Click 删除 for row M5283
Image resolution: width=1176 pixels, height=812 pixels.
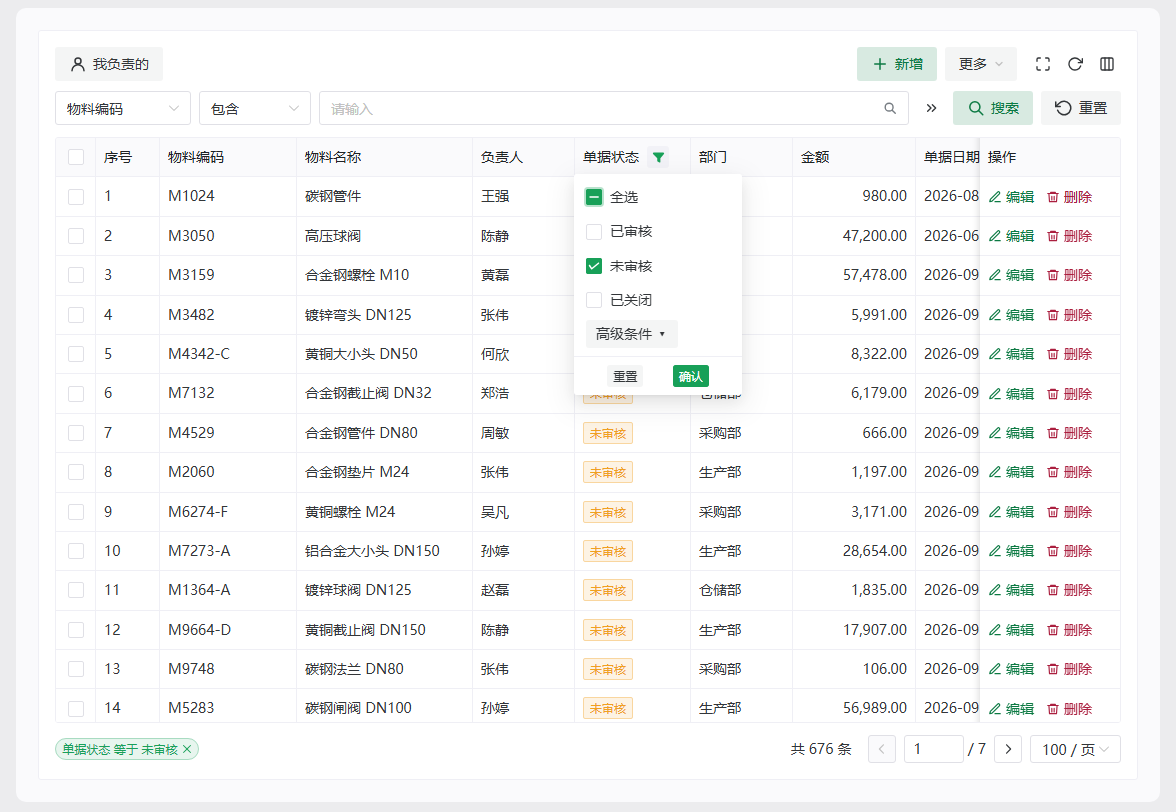coord(1070,709)
